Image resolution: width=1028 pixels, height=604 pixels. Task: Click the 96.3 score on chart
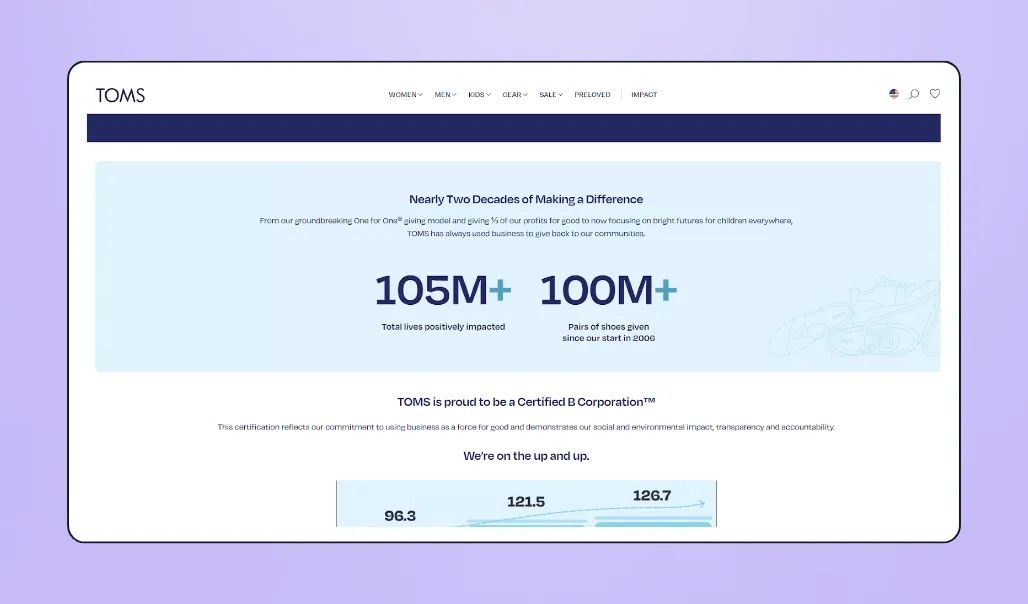point(400,516)
